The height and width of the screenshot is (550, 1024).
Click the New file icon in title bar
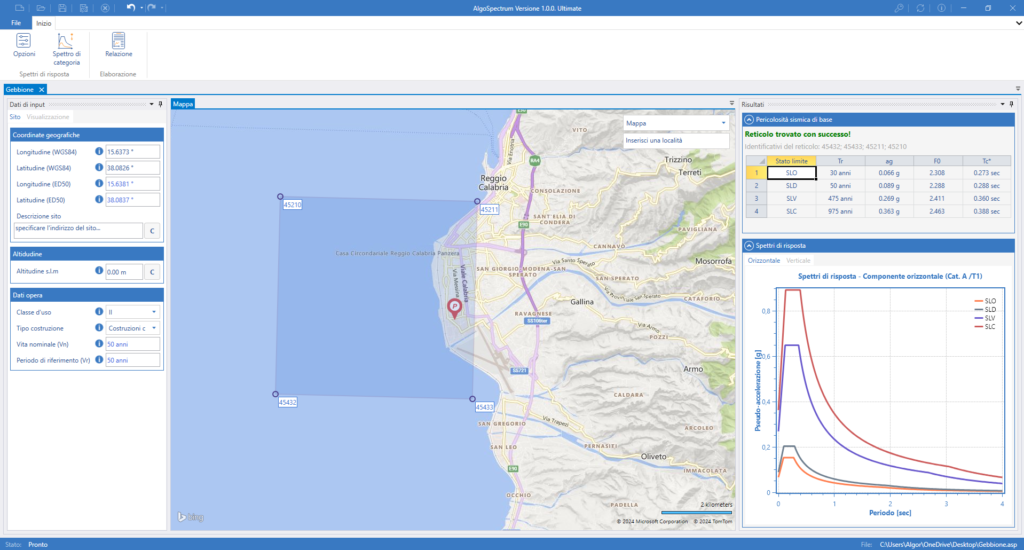click(x=20, y=8)
